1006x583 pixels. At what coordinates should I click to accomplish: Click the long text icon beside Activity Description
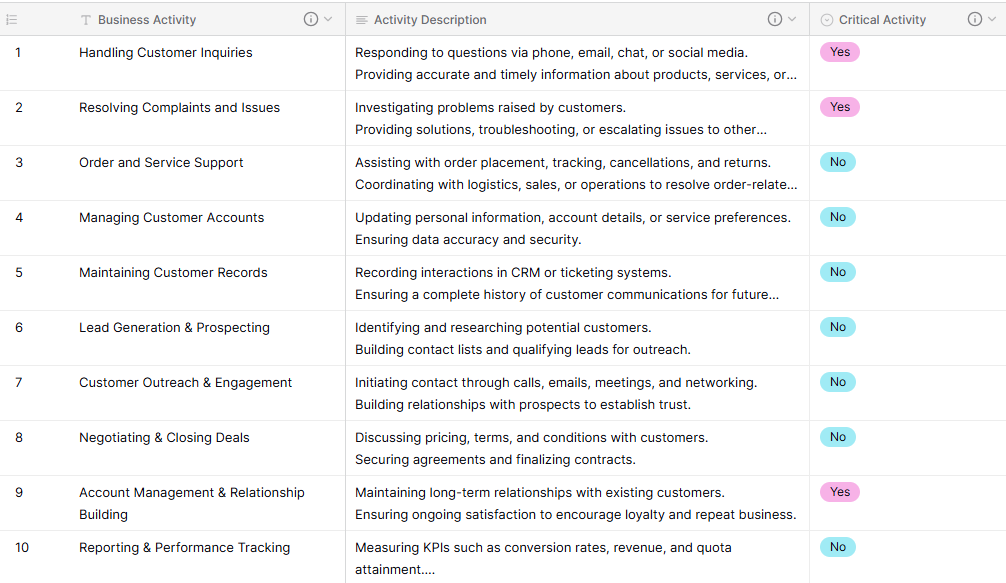pos(360,19)
